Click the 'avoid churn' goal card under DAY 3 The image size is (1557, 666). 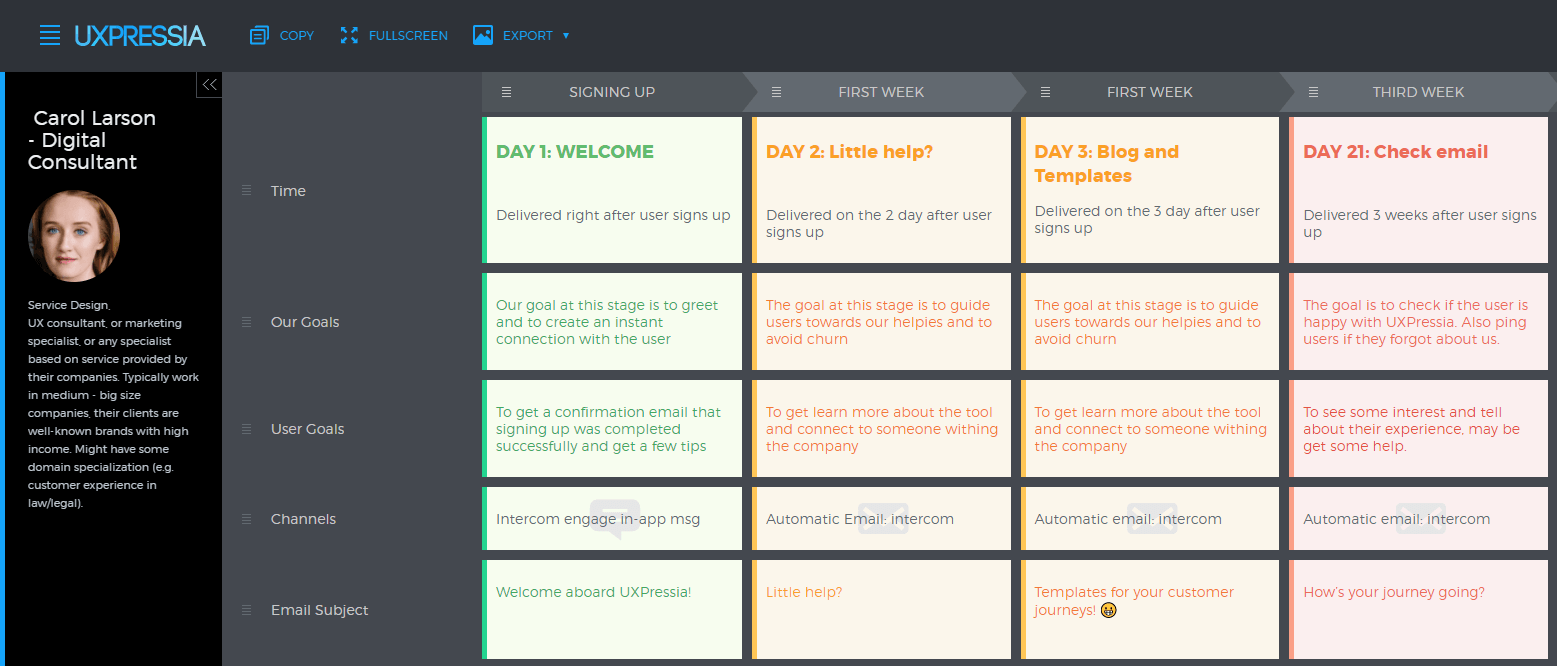[1150, 322]
